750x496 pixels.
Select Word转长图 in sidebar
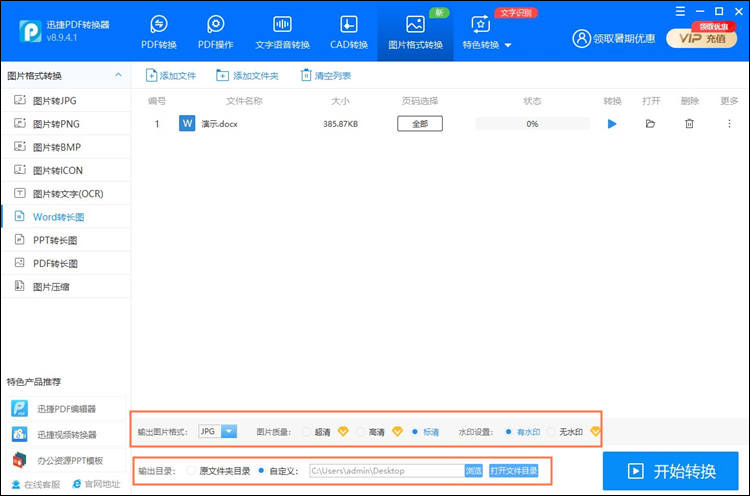[66, 217]
